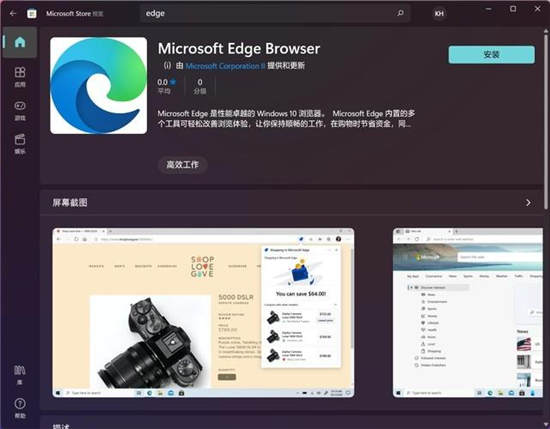Open the MSN news page screenshot thumbnail
Image resolution: width=550 pixels, height=429 pixels.
click(468, 313)
